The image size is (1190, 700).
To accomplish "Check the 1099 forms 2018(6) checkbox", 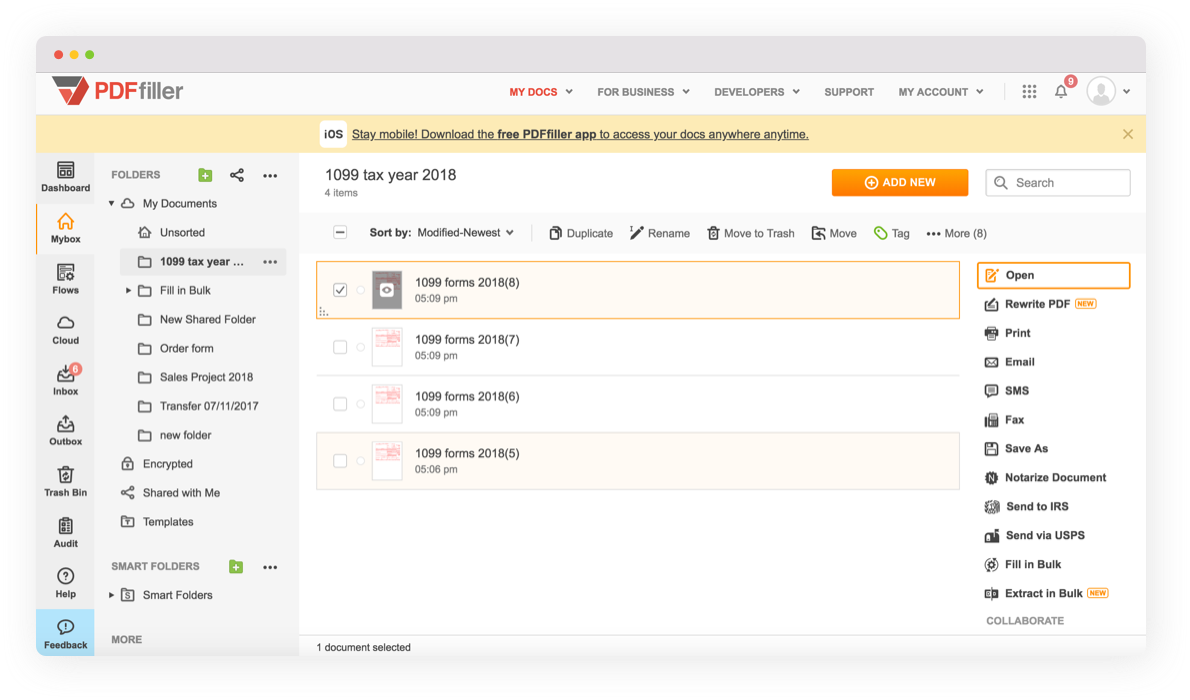I will click(340, 404).
